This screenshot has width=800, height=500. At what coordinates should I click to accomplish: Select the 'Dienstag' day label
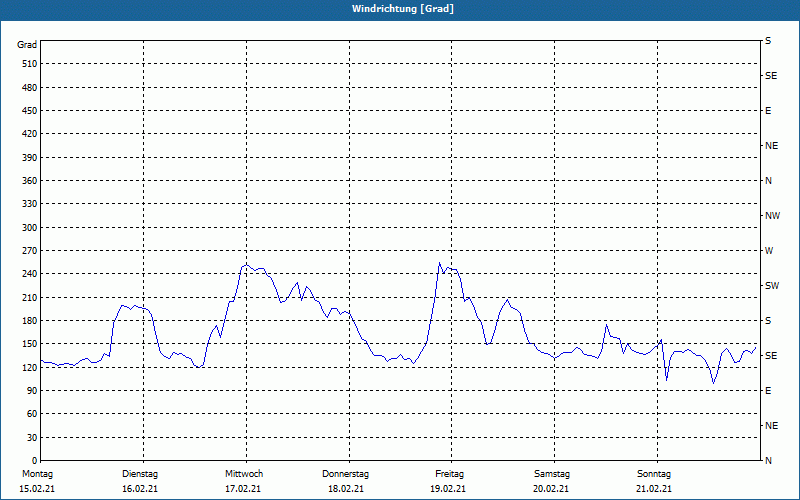tap(140, 474)
